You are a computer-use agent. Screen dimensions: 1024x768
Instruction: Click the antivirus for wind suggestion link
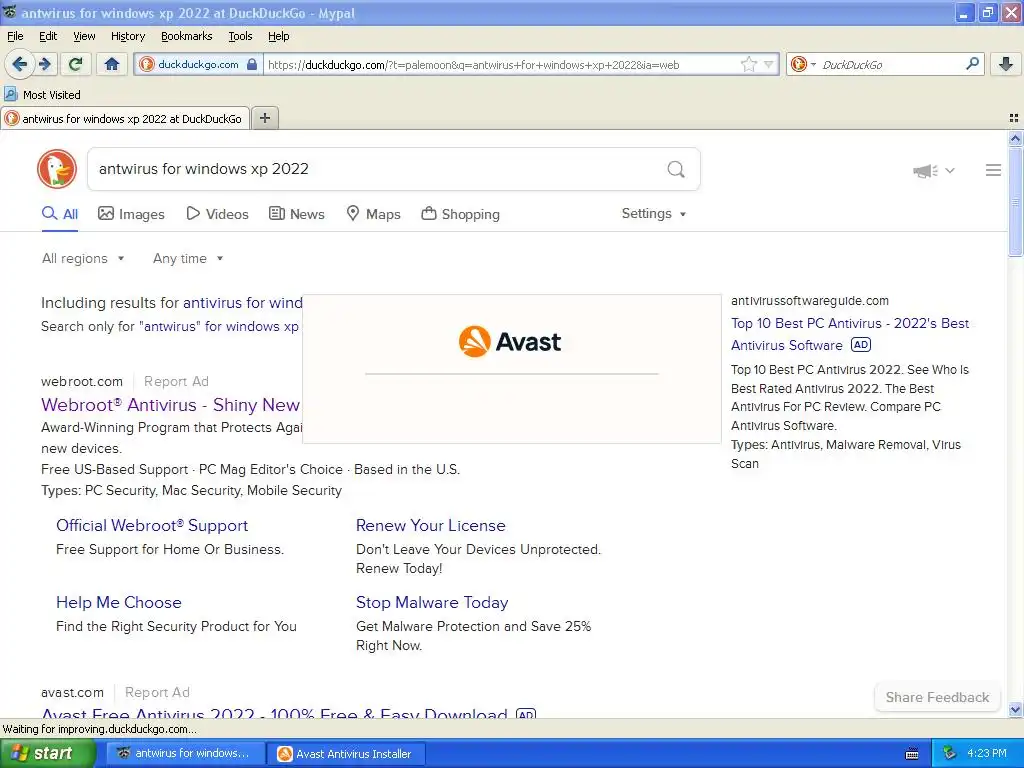point(242,303)
